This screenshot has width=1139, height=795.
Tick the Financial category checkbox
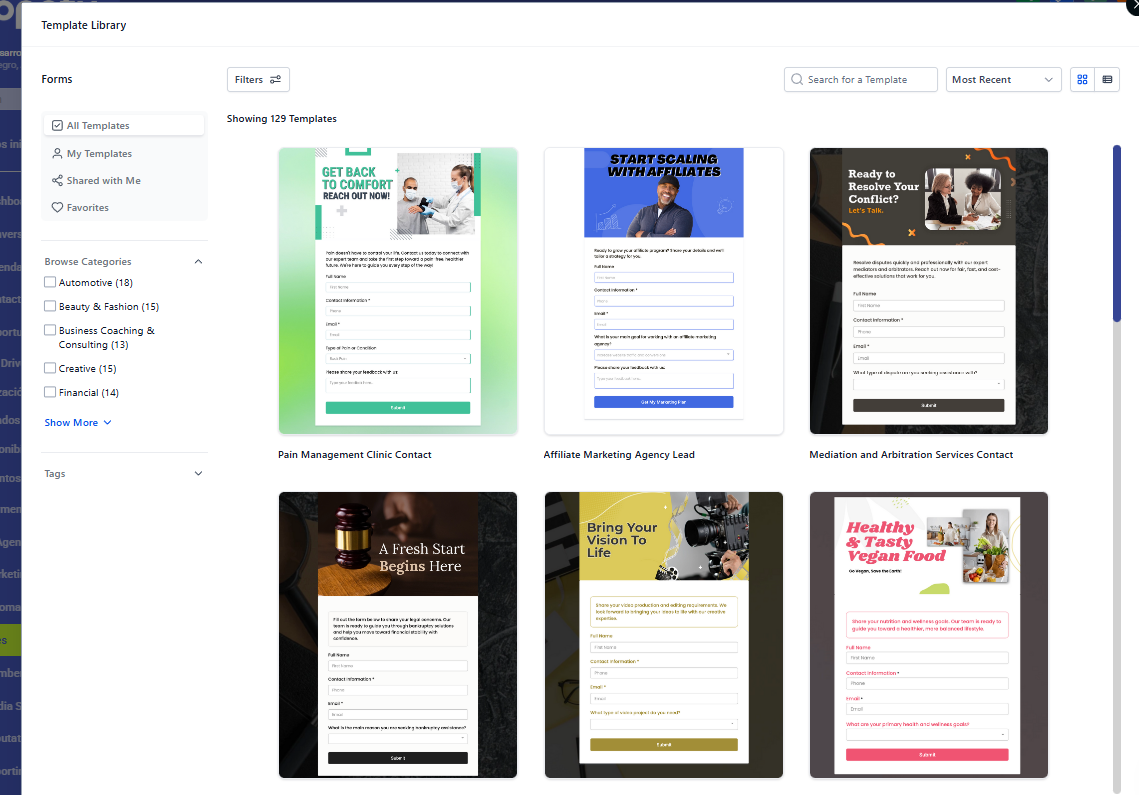(x=50, y=393)
